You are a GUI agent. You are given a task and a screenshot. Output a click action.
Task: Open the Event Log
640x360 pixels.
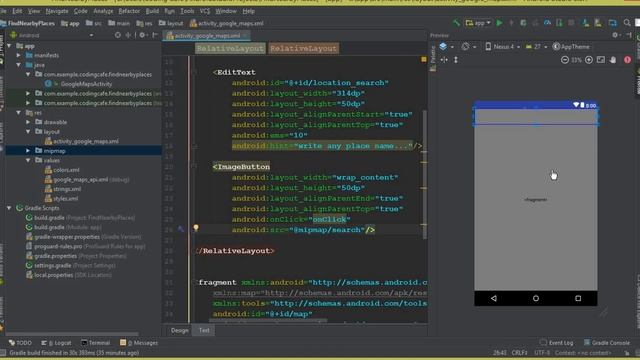(557, 343)
